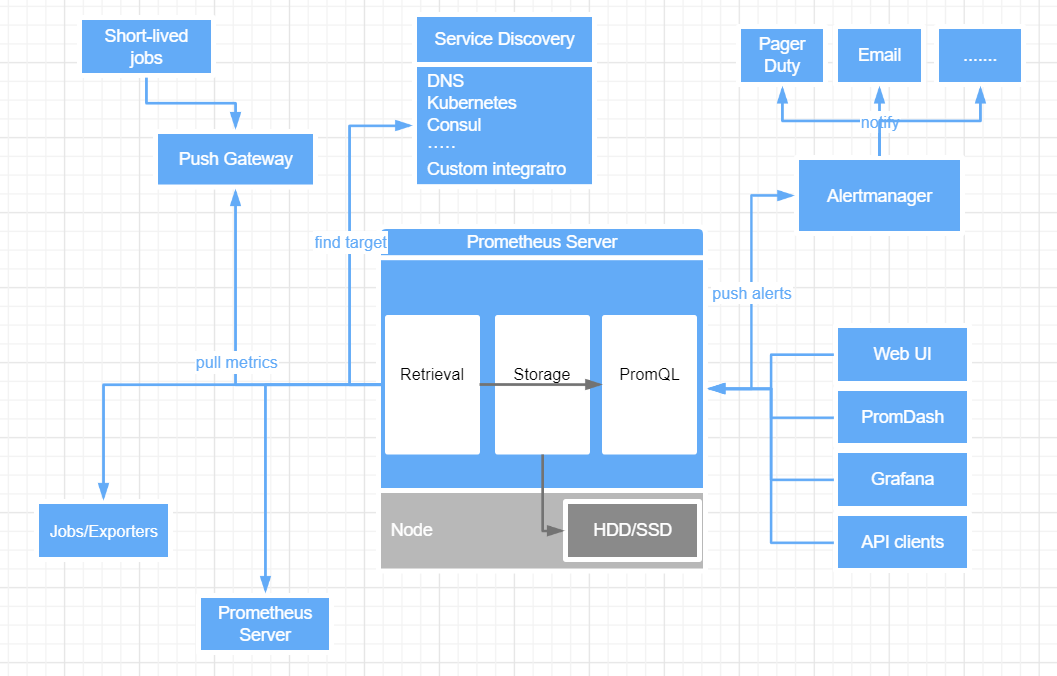Viewport: 1057px width, 676px height.
Task: Click the Custom integratro text line
Action: [496, 169]
